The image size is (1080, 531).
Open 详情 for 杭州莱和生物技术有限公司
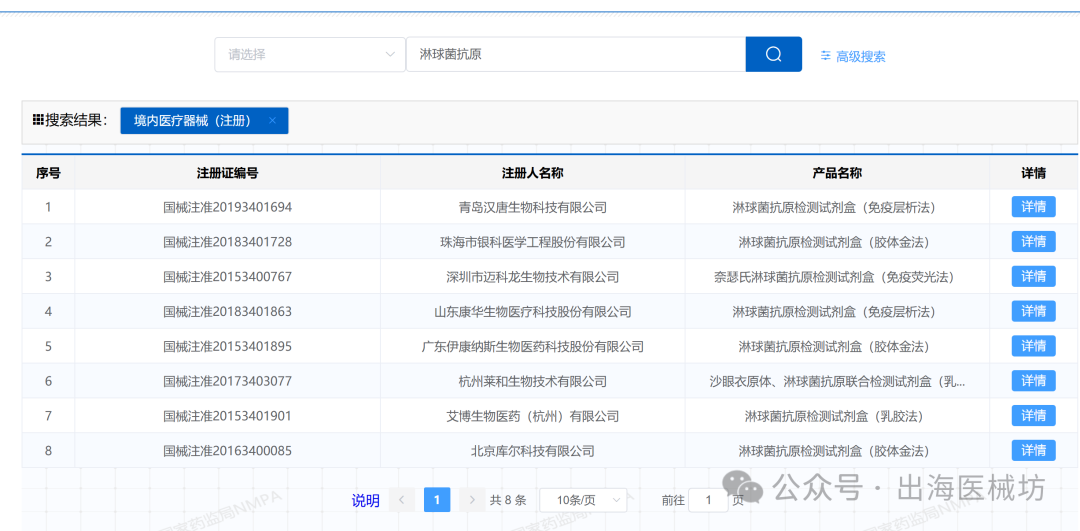(x=1033, y=381)
